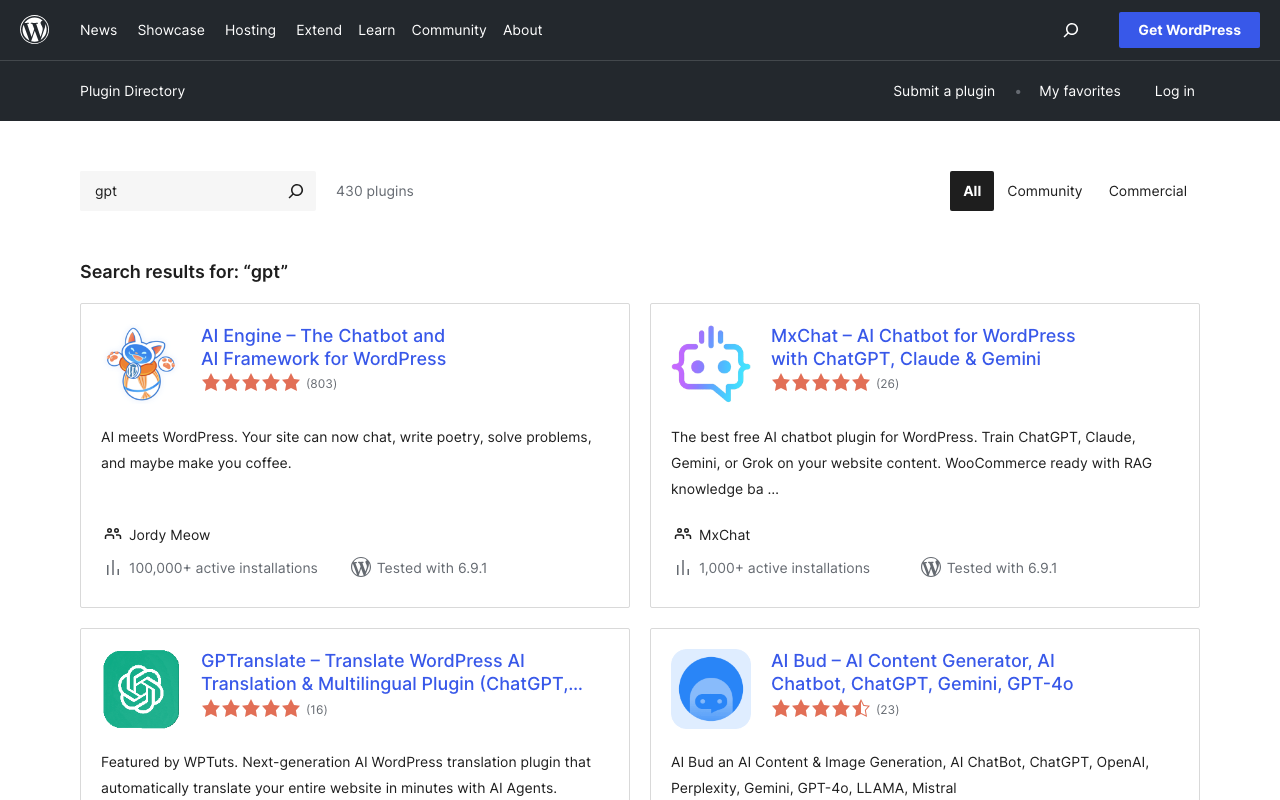Click the 430 plugins count text
The width and height of the screenshot is (1280, 800).
tap(375, 191)
